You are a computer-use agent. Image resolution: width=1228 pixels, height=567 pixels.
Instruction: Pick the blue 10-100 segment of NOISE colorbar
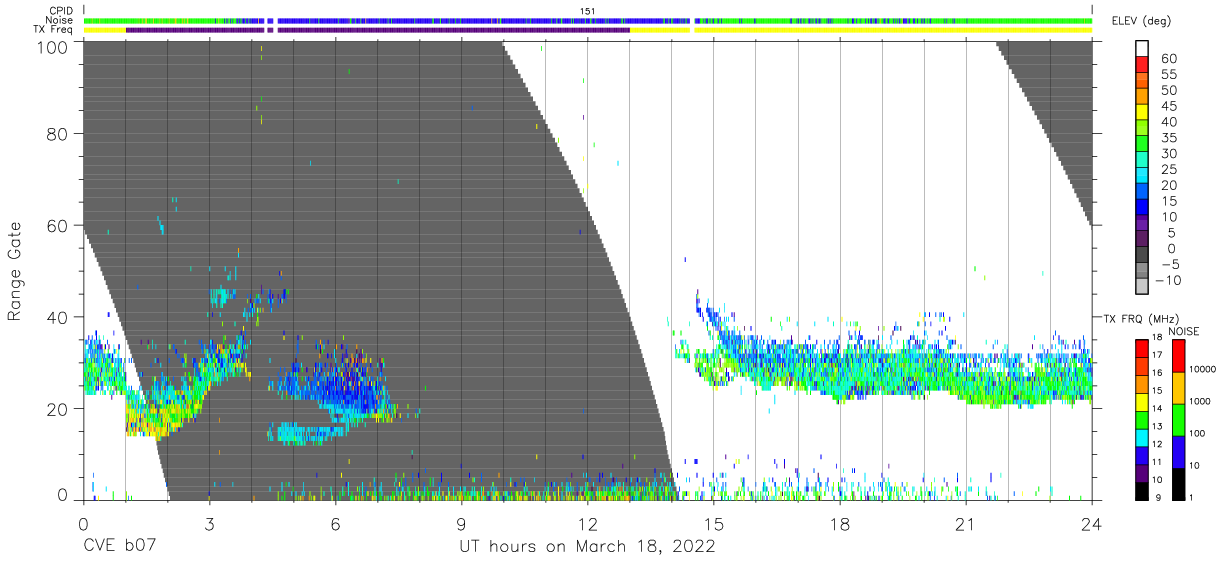click(x=1181, y=451)
